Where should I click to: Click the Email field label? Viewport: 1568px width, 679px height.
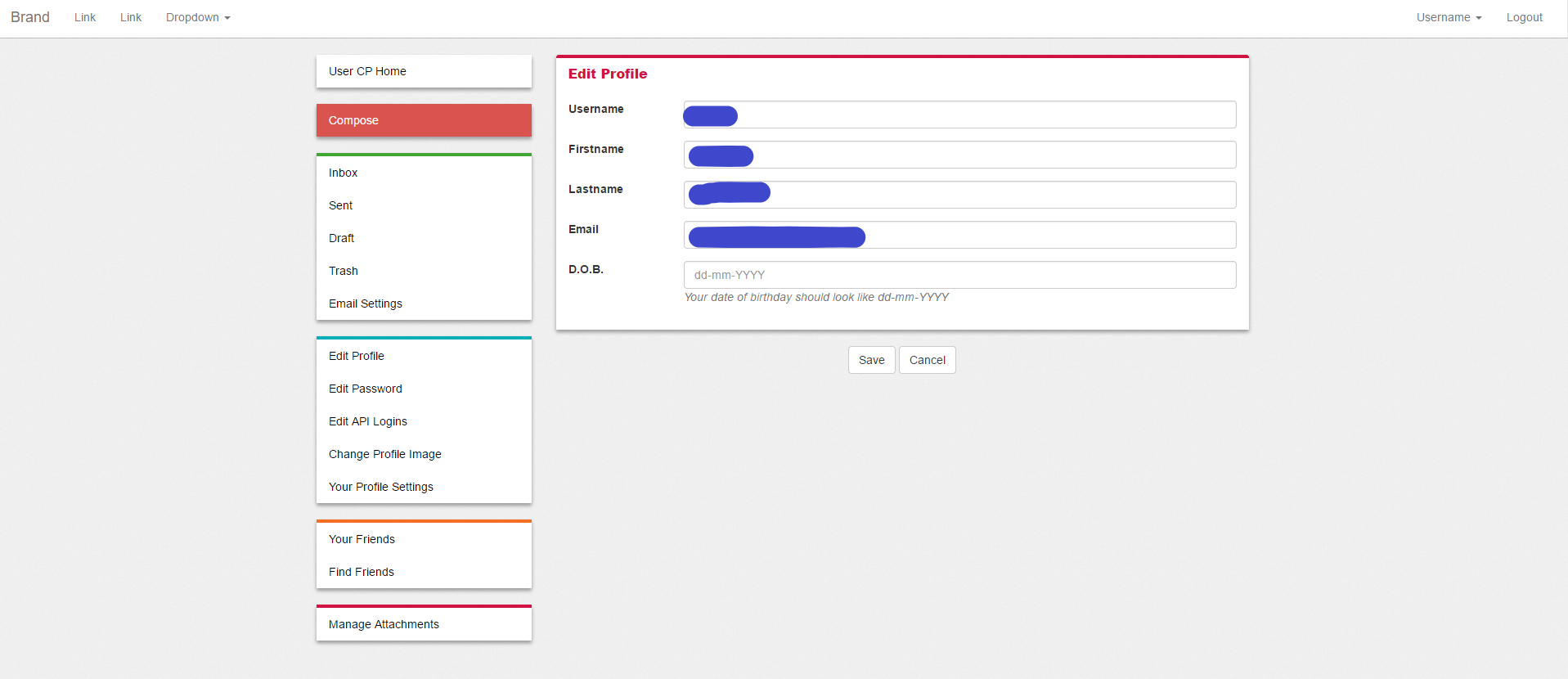coord(583,229)
